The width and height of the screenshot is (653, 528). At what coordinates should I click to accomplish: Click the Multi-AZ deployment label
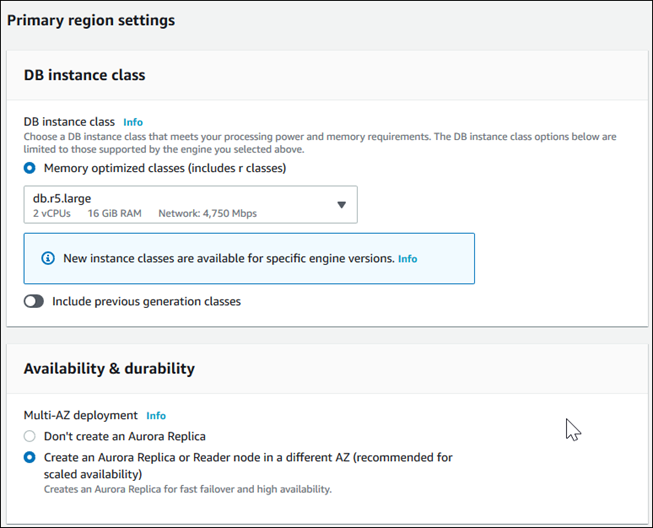[80, 415]
